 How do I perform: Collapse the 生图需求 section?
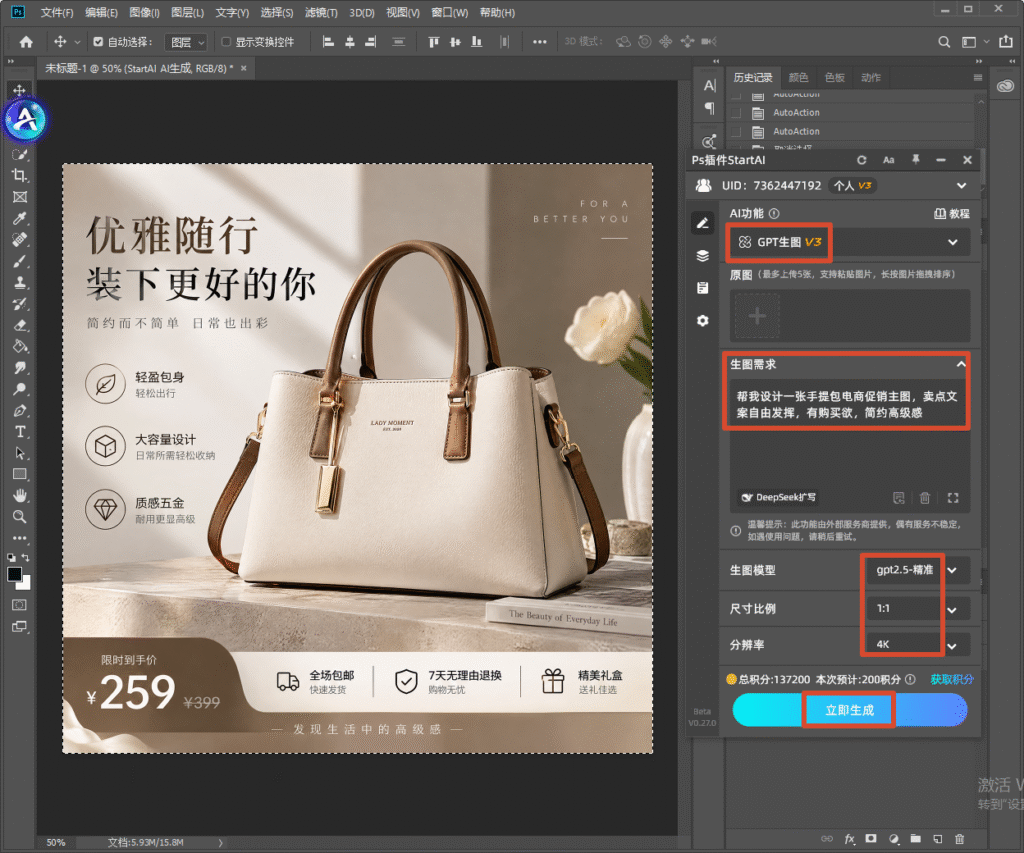point(961,364)
